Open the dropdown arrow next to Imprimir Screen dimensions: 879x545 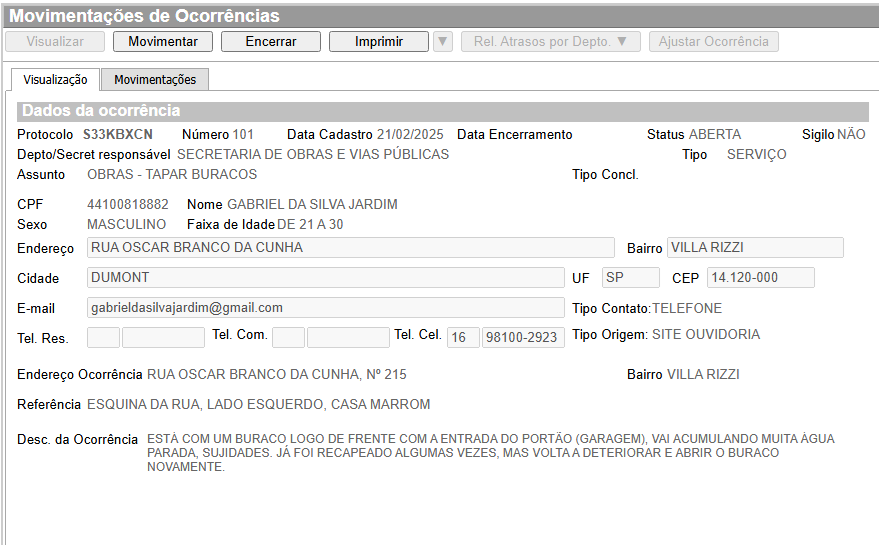click(x=443, y=42)
